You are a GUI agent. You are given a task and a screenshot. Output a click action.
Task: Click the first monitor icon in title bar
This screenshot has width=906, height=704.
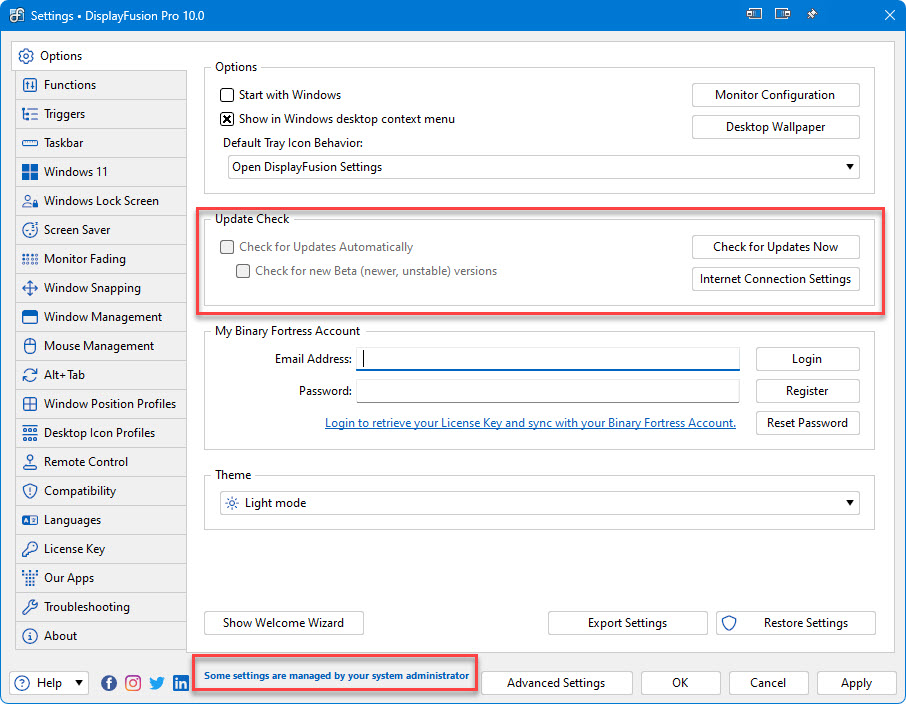[x=754, y=14]
